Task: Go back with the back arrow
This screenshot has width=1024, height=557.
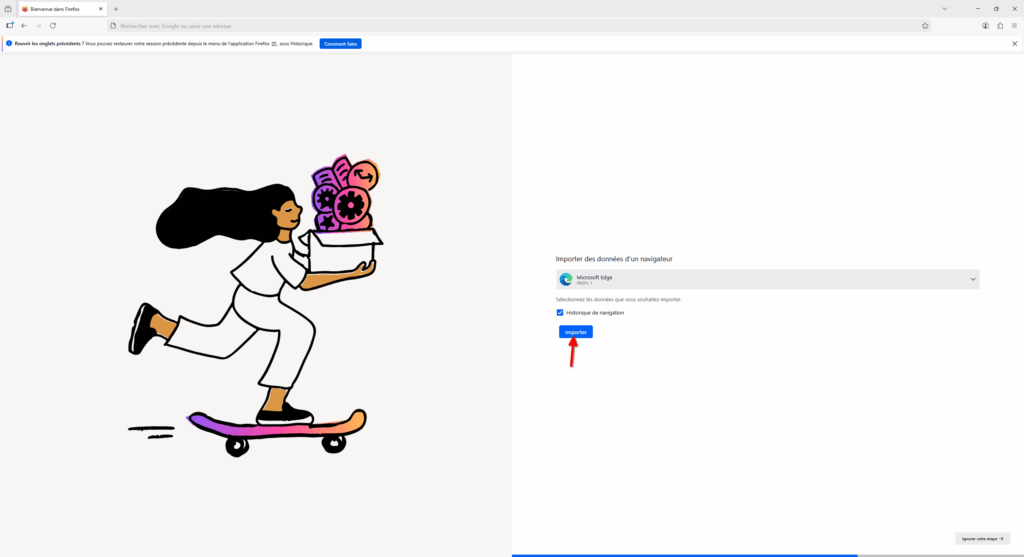Action: (x=24, y=25)
